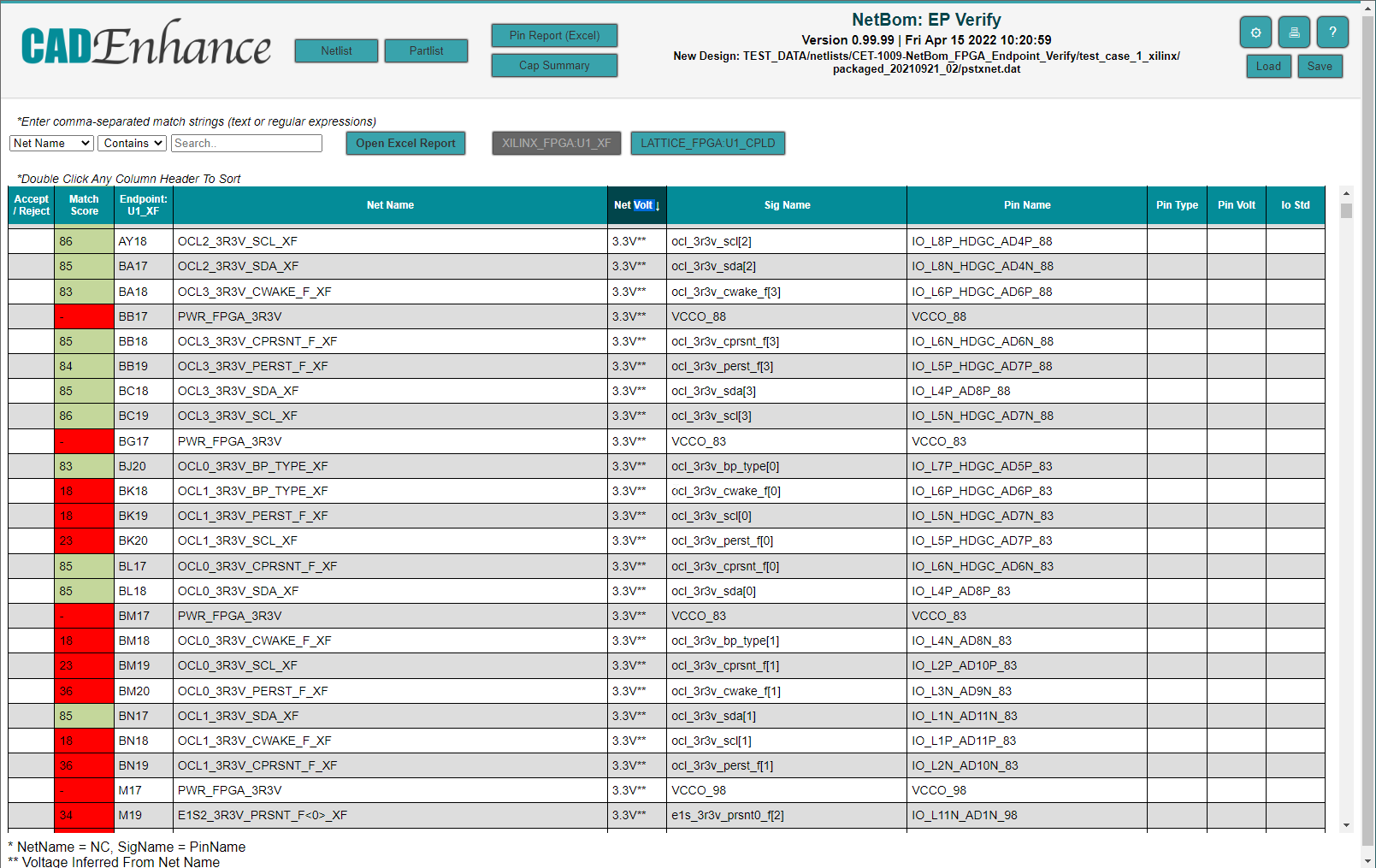
Task: Click table scrollbar up arrow
Action: pyautogui.click(x=1347, y=193)
